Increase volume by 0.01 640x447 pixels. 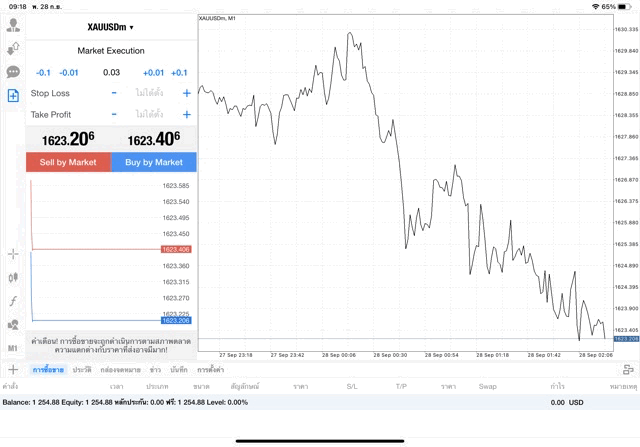click(153, 72)
